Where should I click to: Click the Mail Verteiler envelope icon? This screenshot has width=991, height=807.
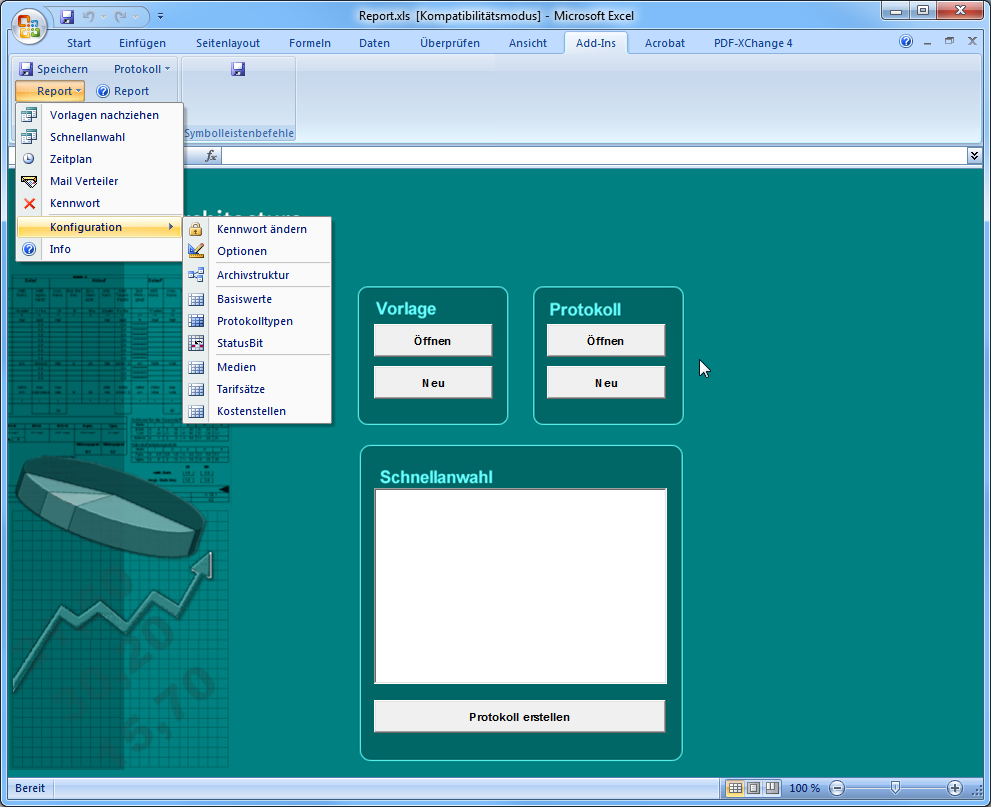29,181
